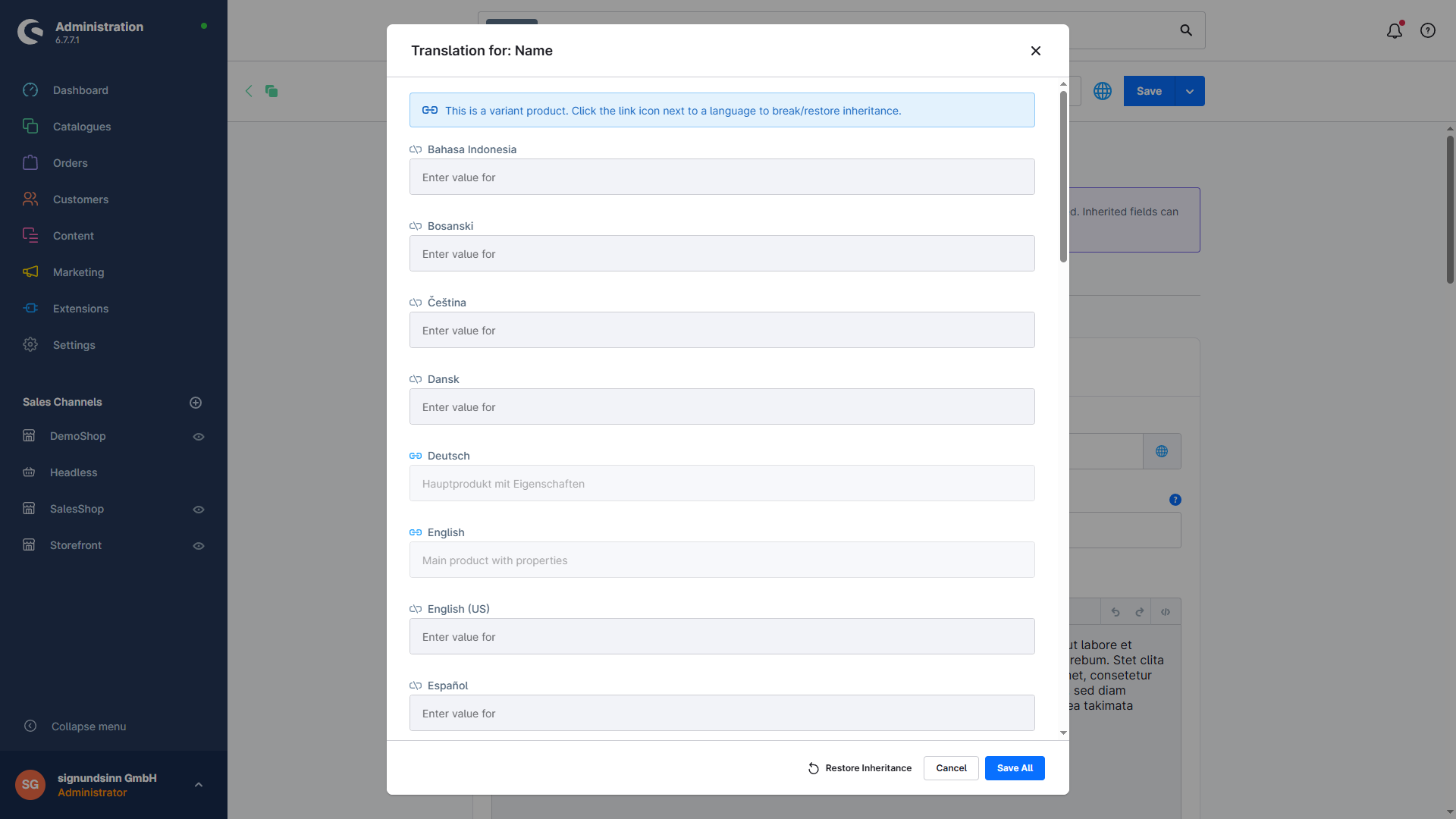Toggle inheritance link icon for Deutsch
Image resolution: width=1456 pixels, height=819 pixels.
tap(416, 456)
